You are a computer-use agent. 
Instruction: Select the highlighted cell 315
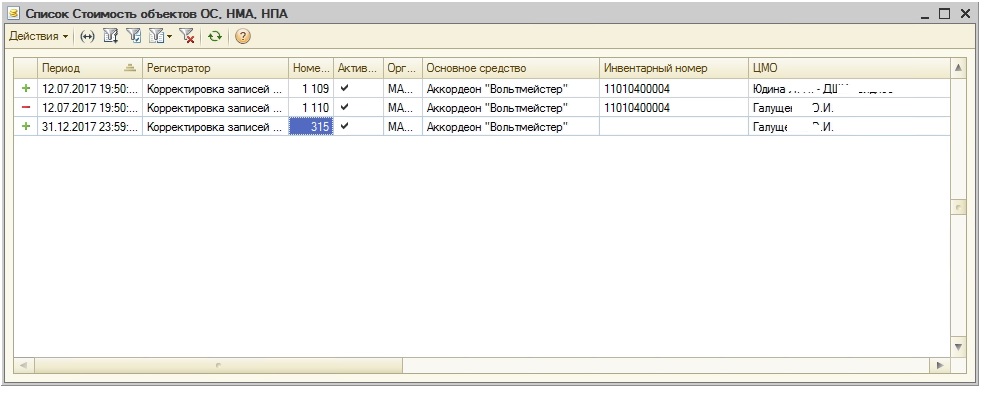click(x=311, y=126)
